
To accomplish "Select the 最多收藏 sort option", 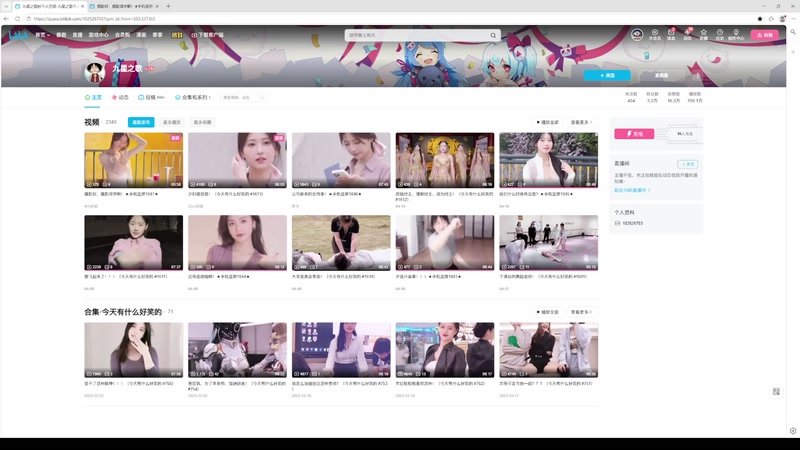I will [x=202, y=122].
